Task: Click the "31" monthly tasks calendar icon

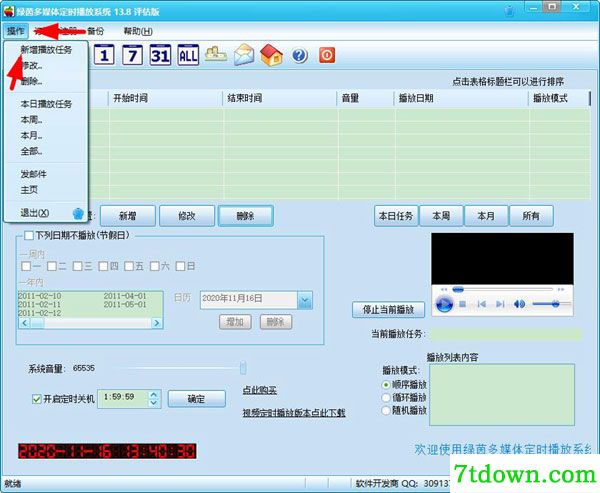Action: tap(160, 55)
